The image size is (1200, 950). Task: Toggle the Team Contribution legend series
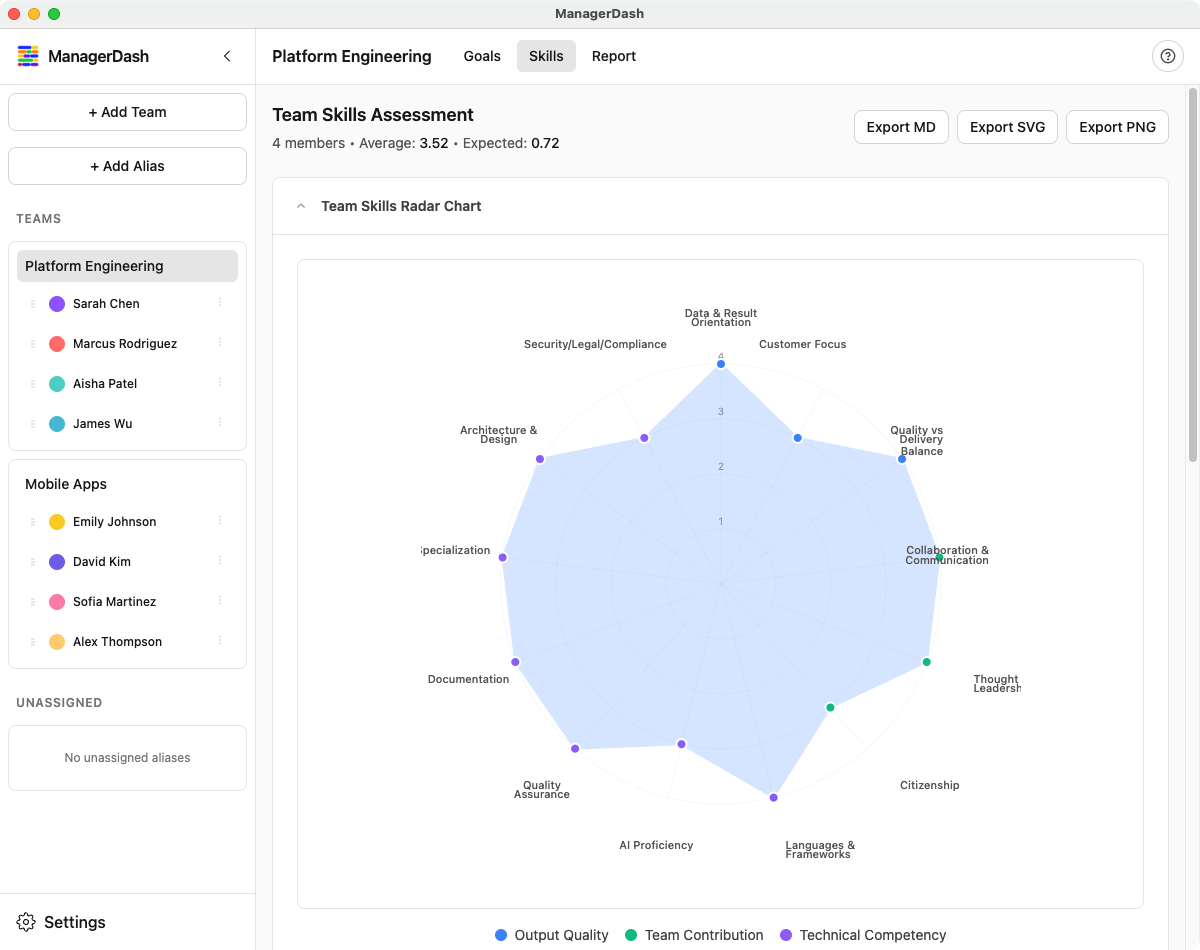(x=693, y=935)
